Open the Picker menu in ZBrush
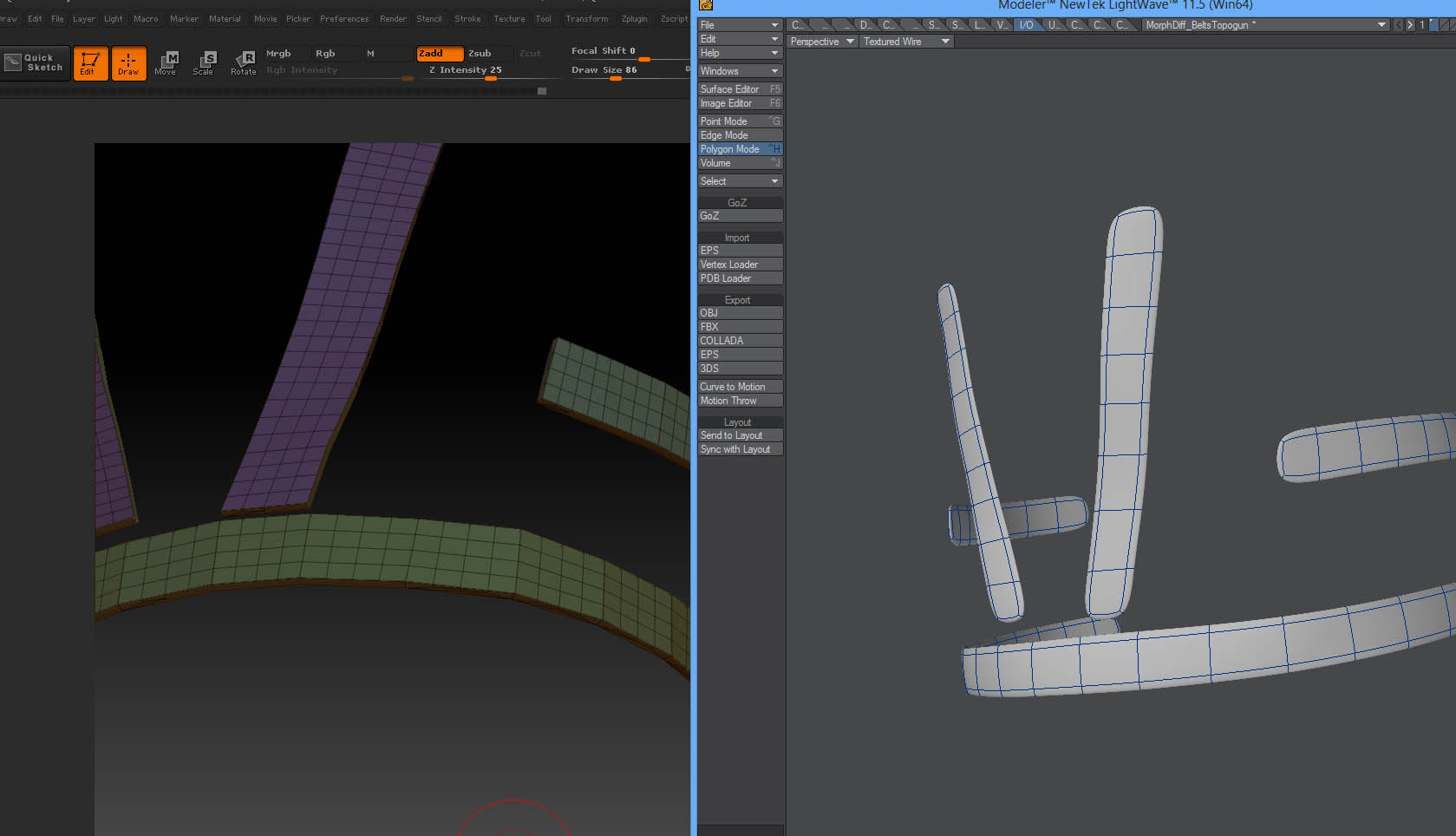The image size is (1456, 836). tap(298, 19)
